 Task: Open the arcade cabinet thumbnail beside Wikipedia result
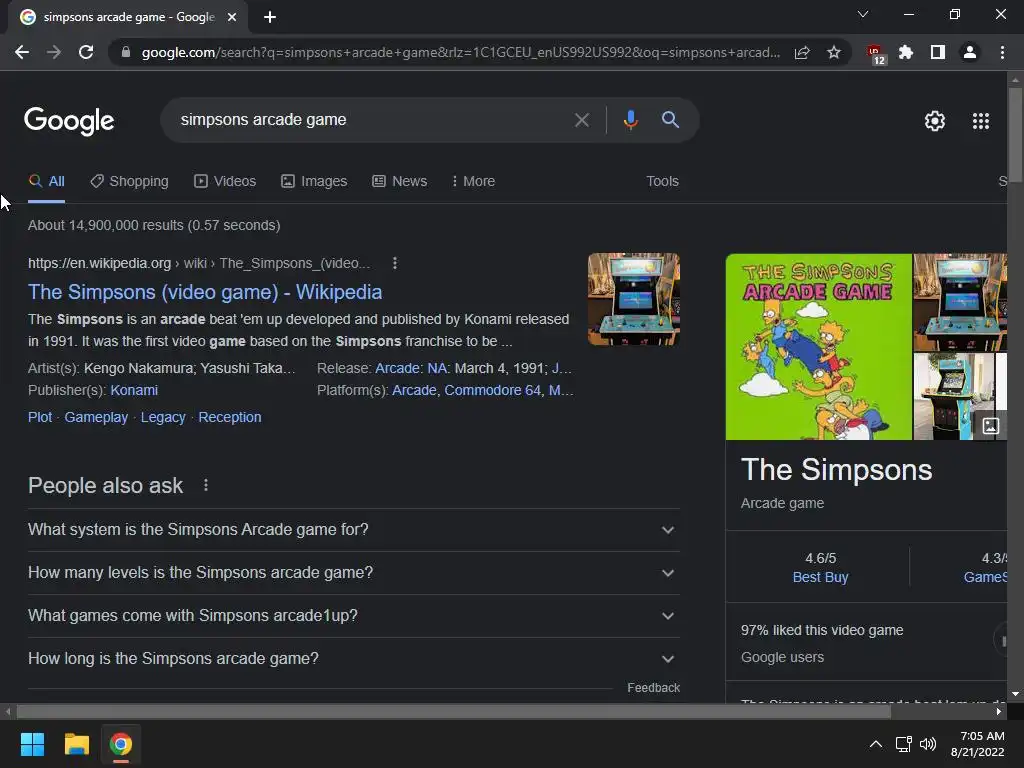tap(633, 299)
